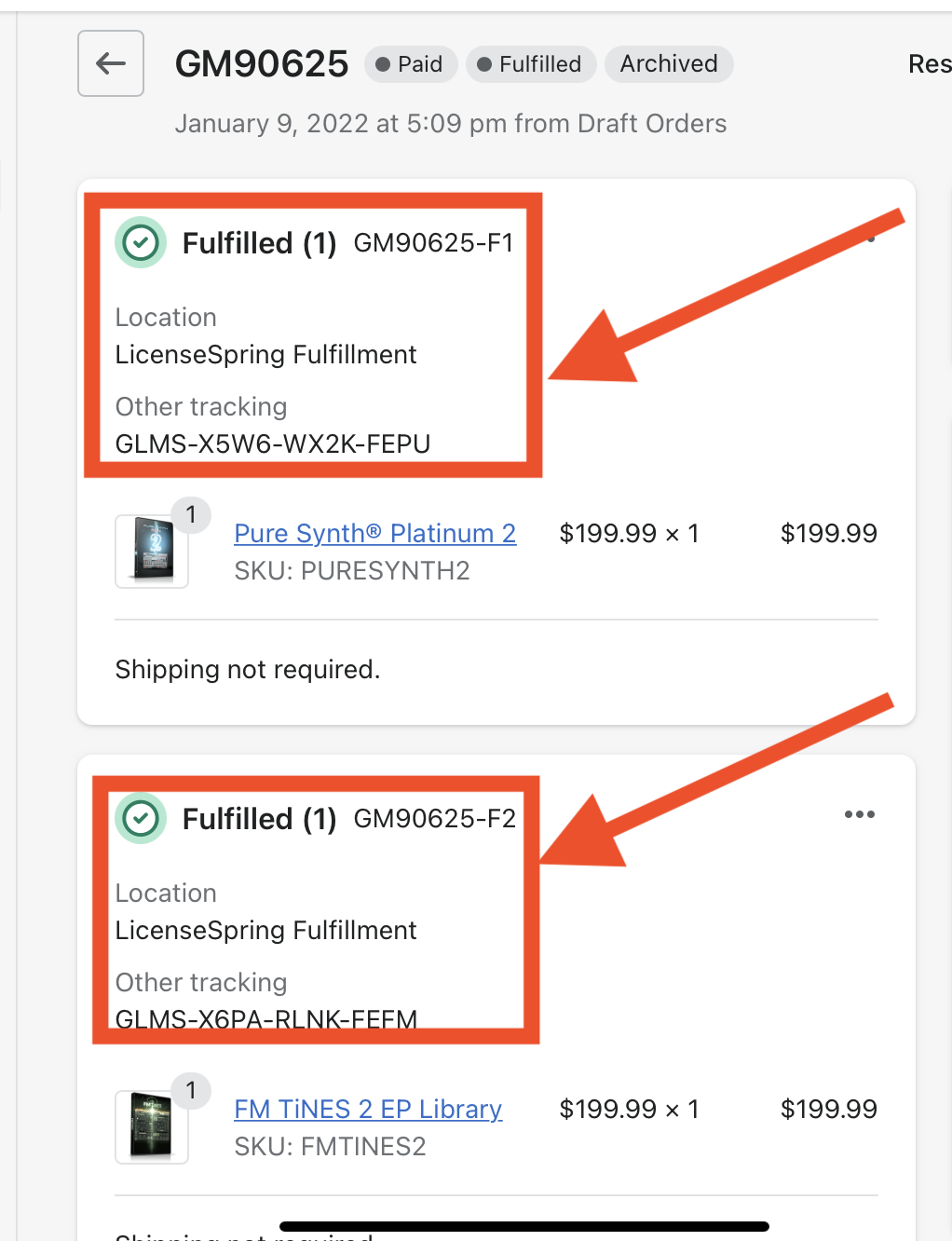Select tracking code GLMS-X6PA-RLNK-FEFM
Image resolution: width=952 pixels, height=1241 pixels.
[266, 1018]
